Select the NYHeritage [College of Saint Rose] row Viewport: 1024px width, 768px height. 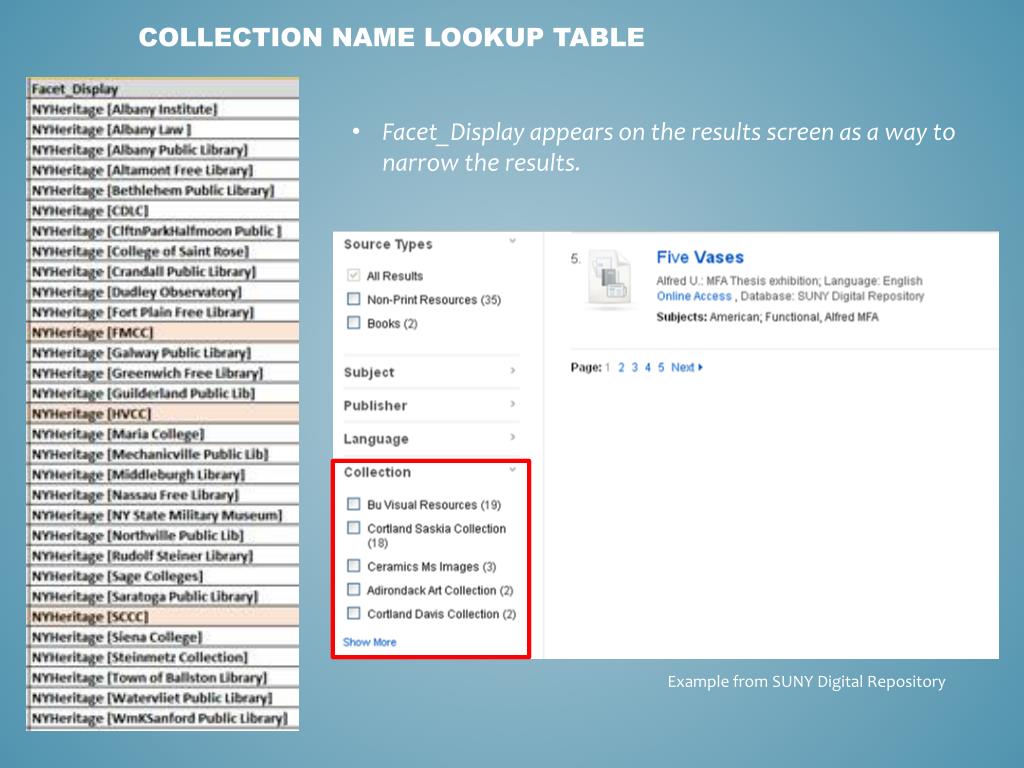click(163, 251)
